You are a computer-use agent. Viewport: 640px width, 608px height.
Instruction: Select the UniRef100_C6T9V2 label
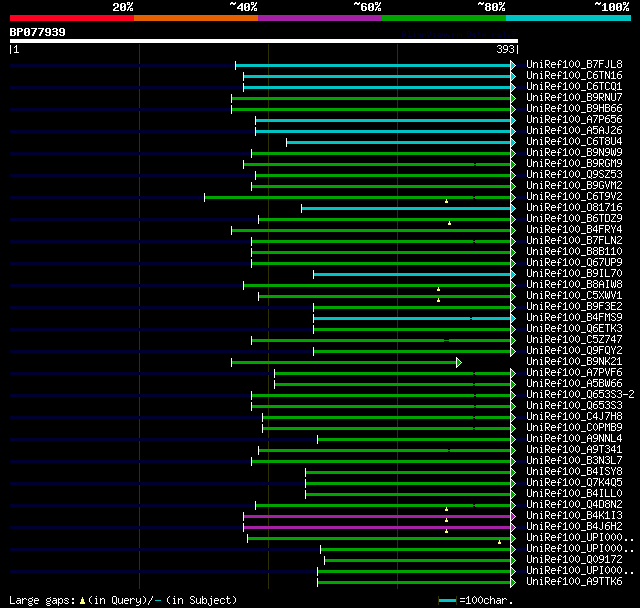tap(574, 197)
